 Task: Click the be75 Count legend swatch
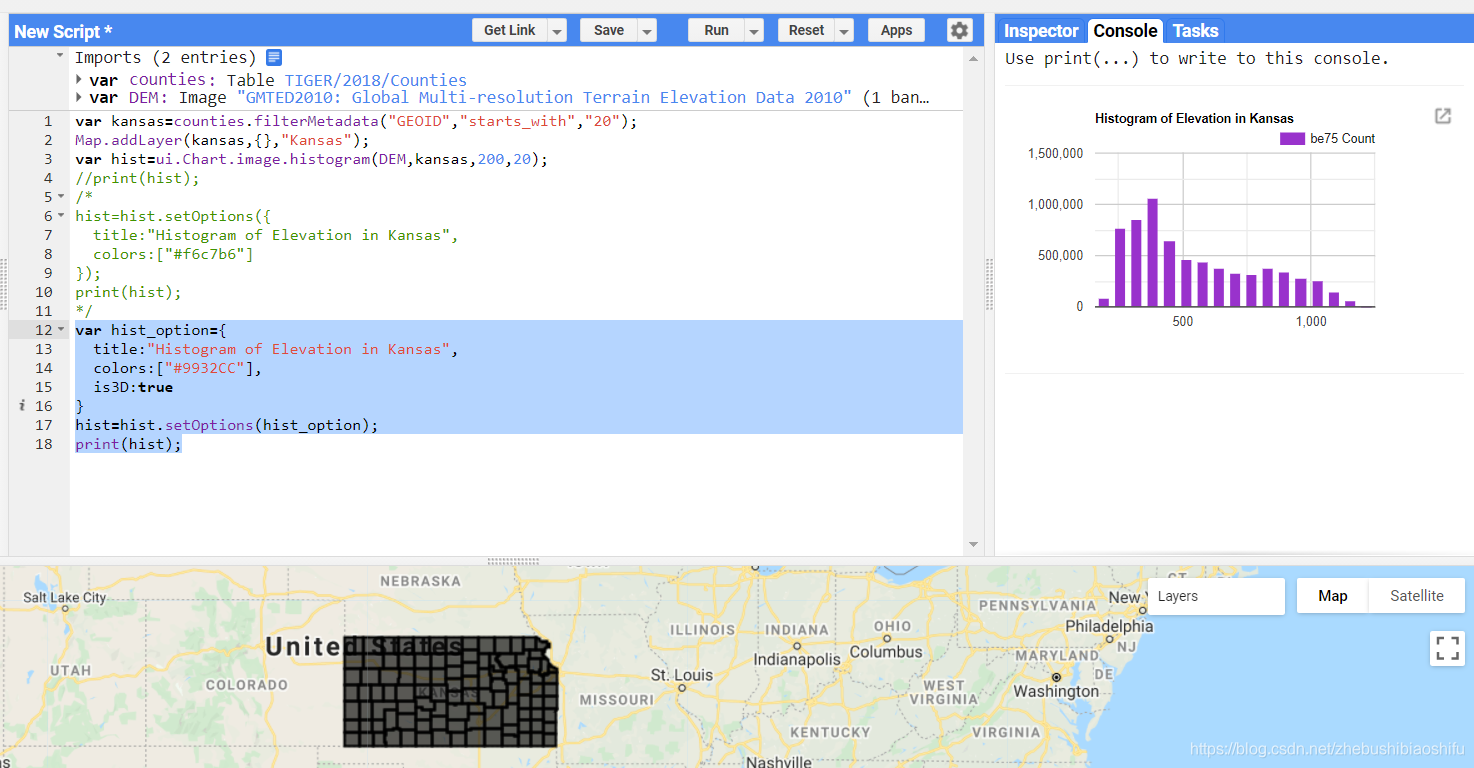click(1293, 139)
